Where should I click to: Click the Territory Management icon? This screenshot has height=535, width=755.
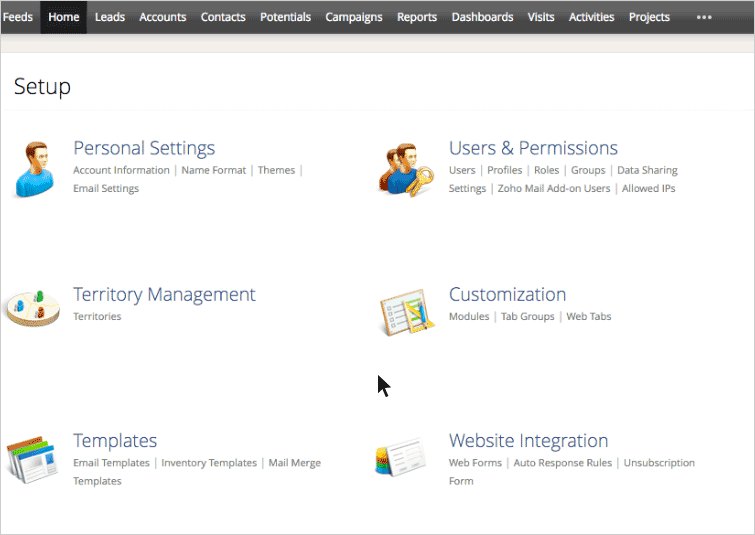pyautogui.click(x=32, y=309)
